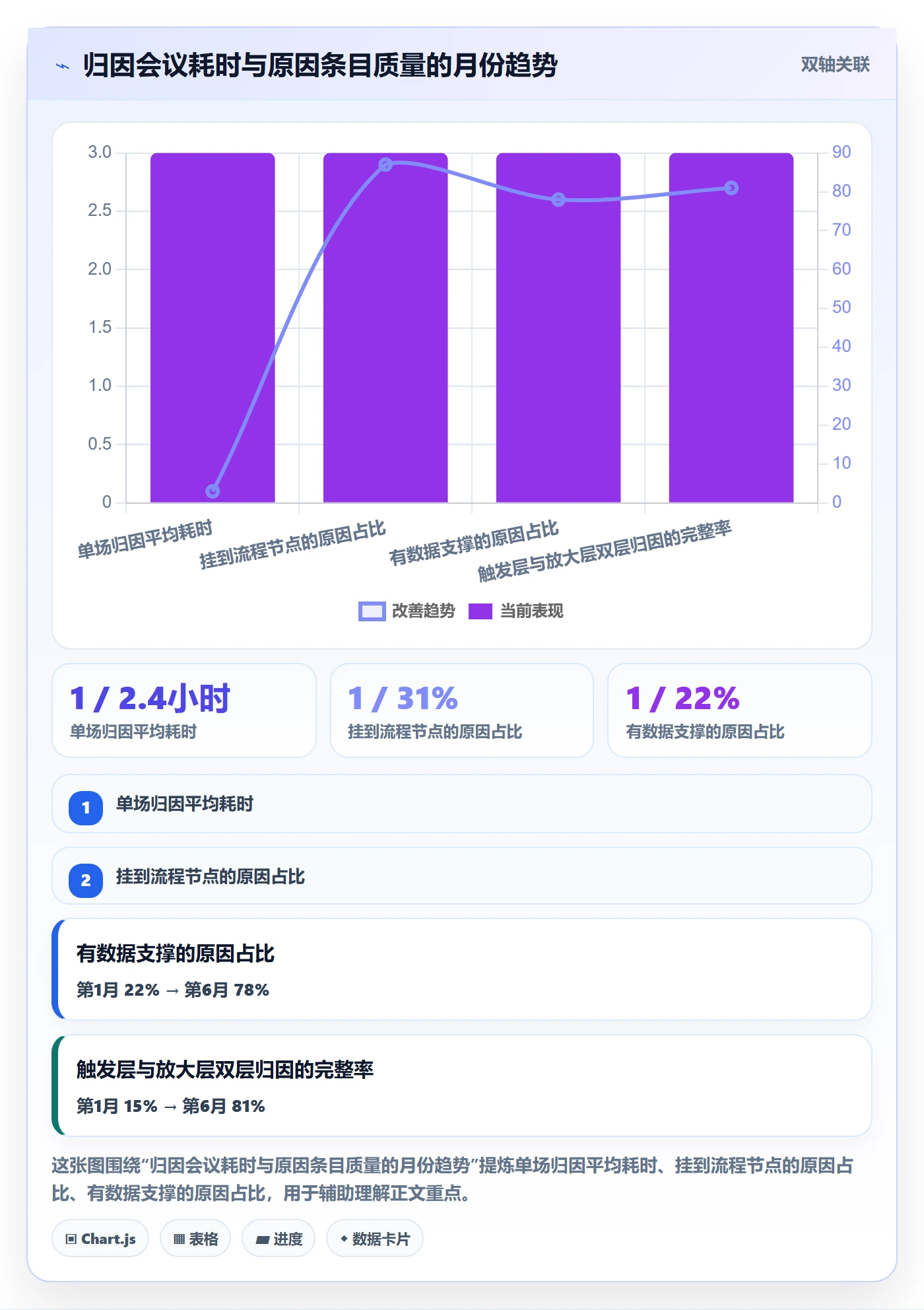The height and width of the screenshot is (1310, 924).
Task: Click the left axis value 1.5
Action: (x=100, y=327)
